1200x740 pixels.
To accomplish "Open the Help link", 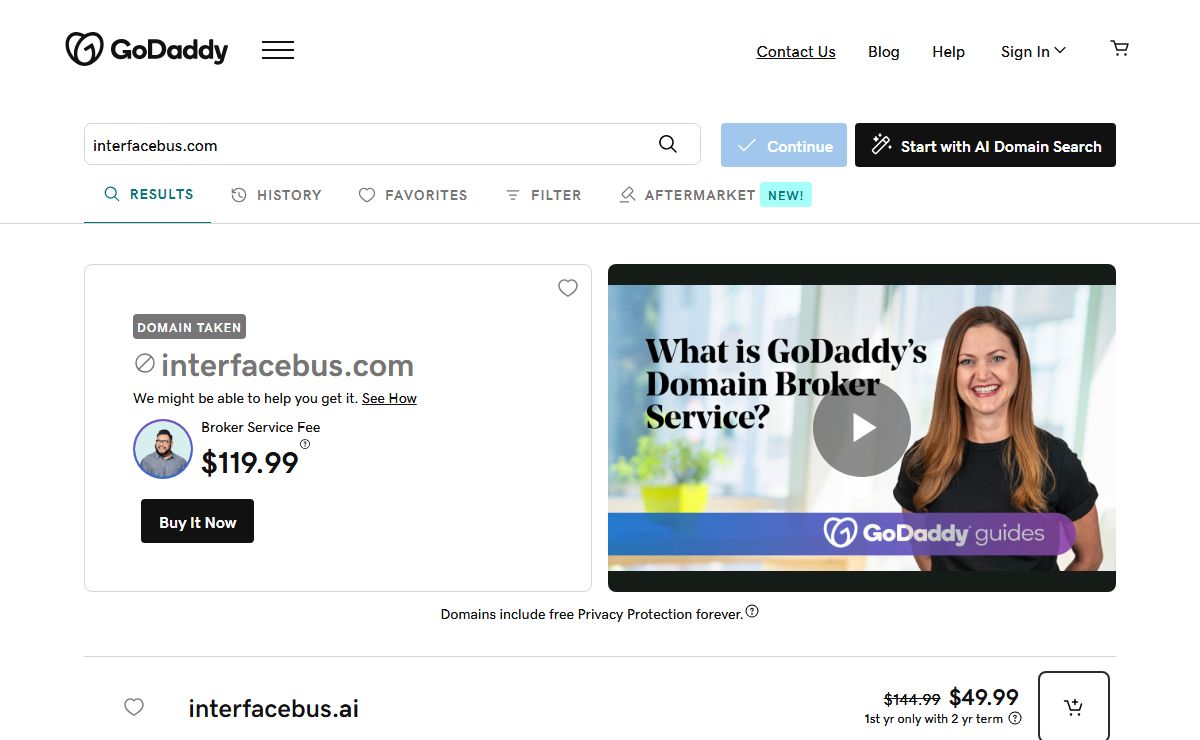I will coord(948,52).
